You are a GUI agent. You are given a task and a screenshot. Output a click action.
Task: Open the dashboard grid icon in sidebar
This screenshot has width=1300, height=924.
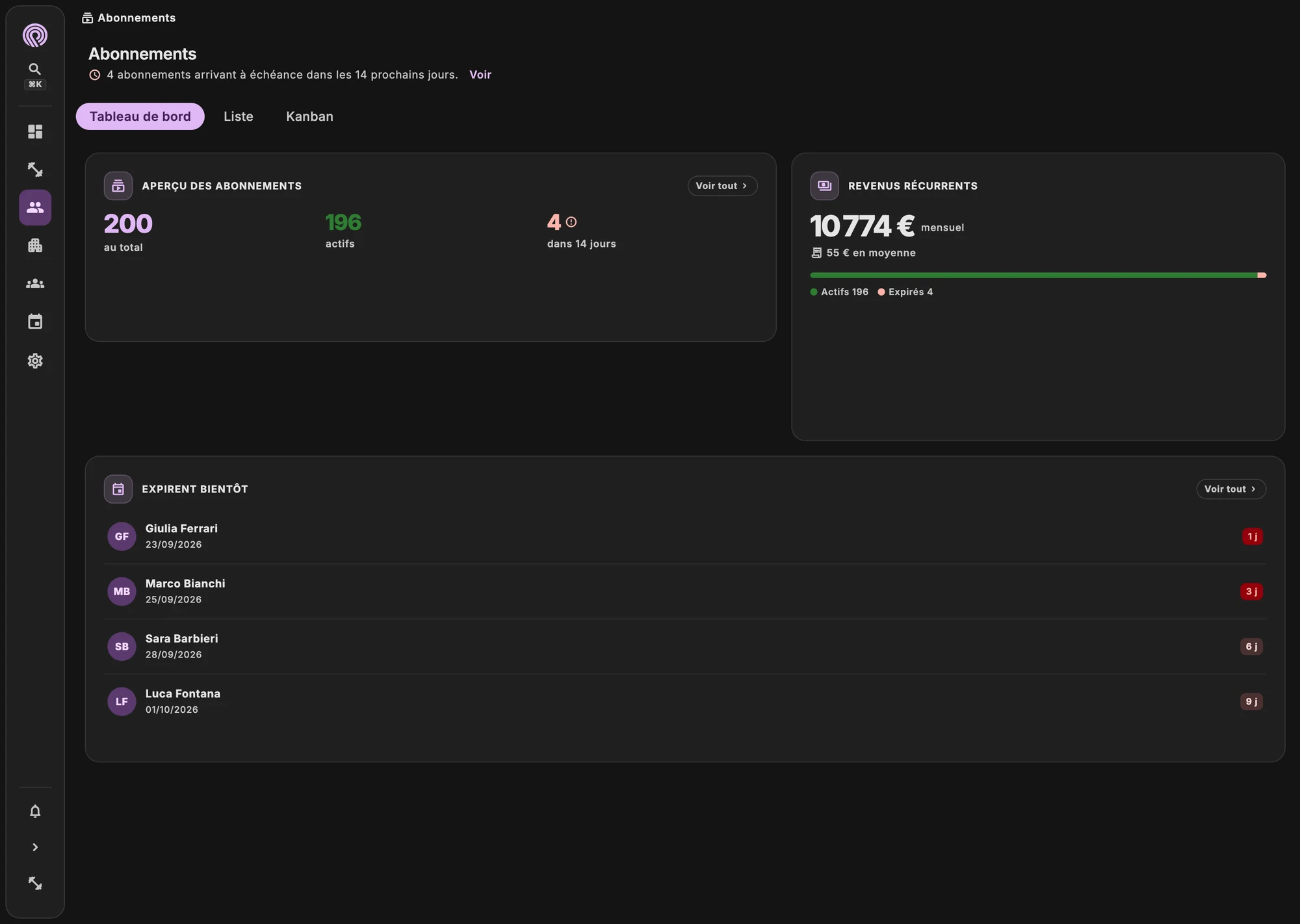pos(35,132)
